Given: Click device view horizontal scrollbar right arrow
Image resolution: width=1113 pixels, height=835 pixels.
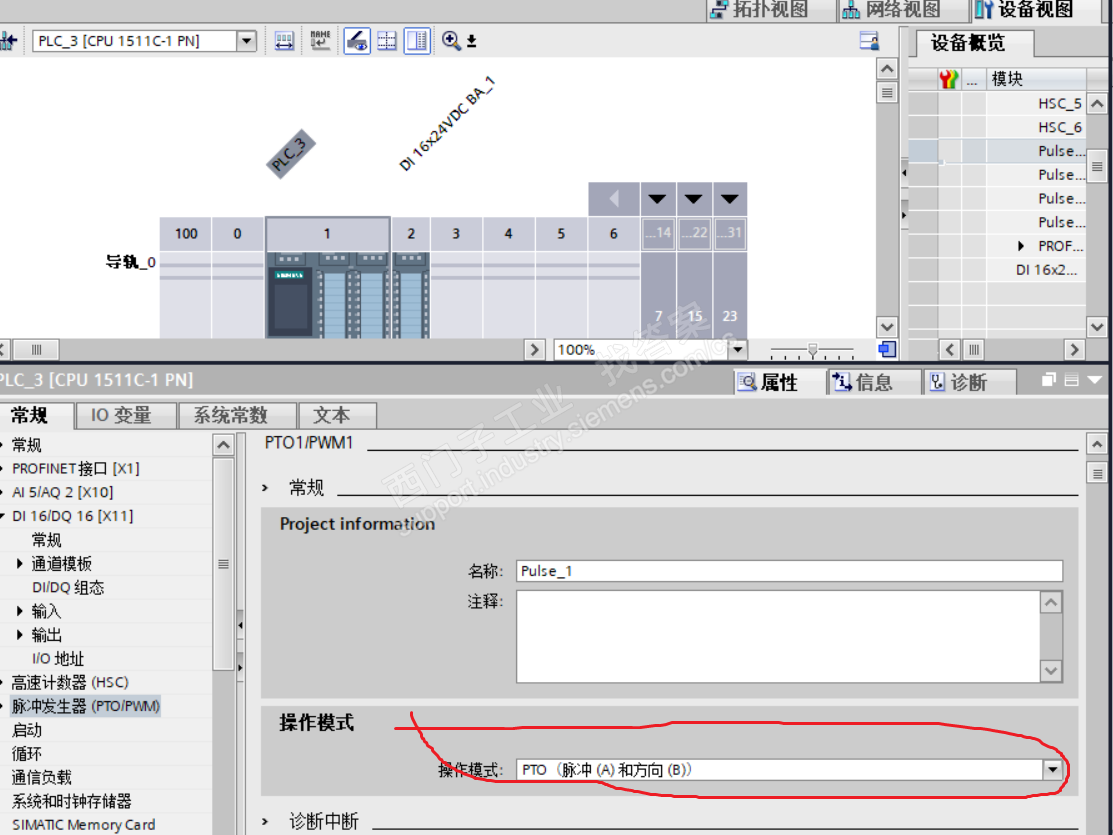Looking at the screenshot, I should click(534, 349).
